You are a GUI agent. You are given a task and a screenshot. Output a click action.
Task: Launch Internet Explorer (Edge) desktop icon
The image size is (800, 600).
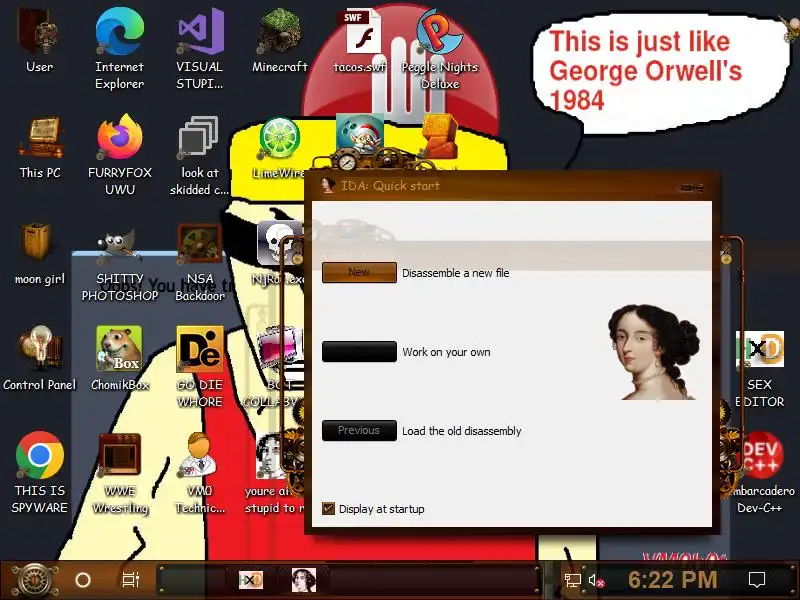119,48
